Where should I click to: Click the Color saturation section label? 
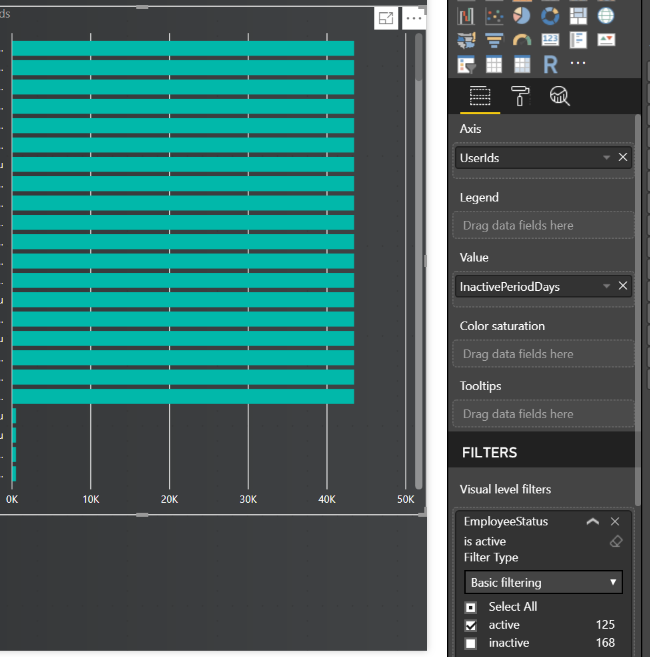[x=502, y=326]
